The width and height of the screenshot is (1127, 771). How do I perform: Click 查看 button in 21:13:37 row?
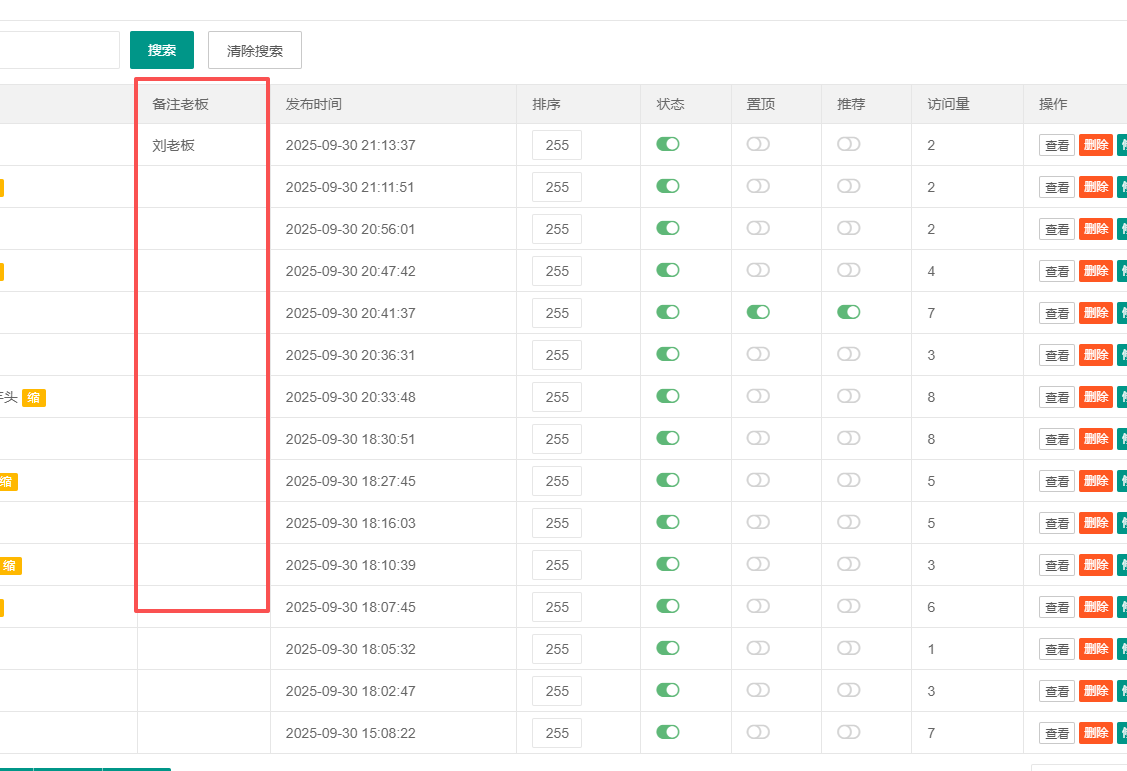[x=1056, y=145]
